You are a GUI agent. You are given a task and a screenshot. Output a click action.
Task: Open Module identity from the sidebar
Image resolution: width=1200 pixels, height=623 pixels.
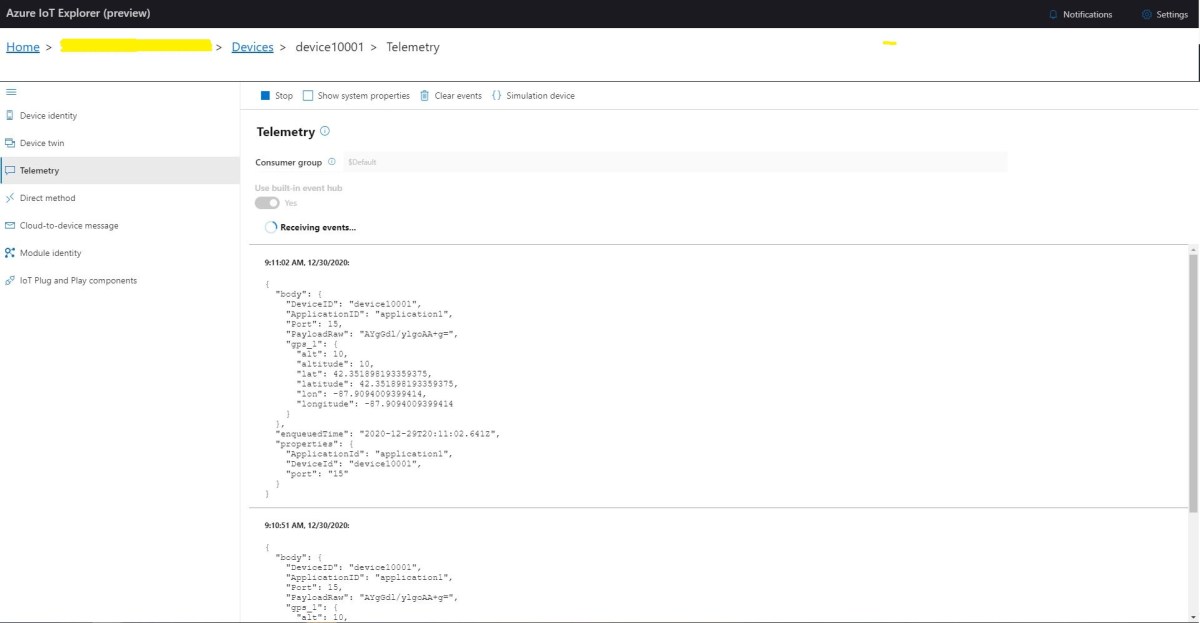pyautogui.click(x=47, y=252)
